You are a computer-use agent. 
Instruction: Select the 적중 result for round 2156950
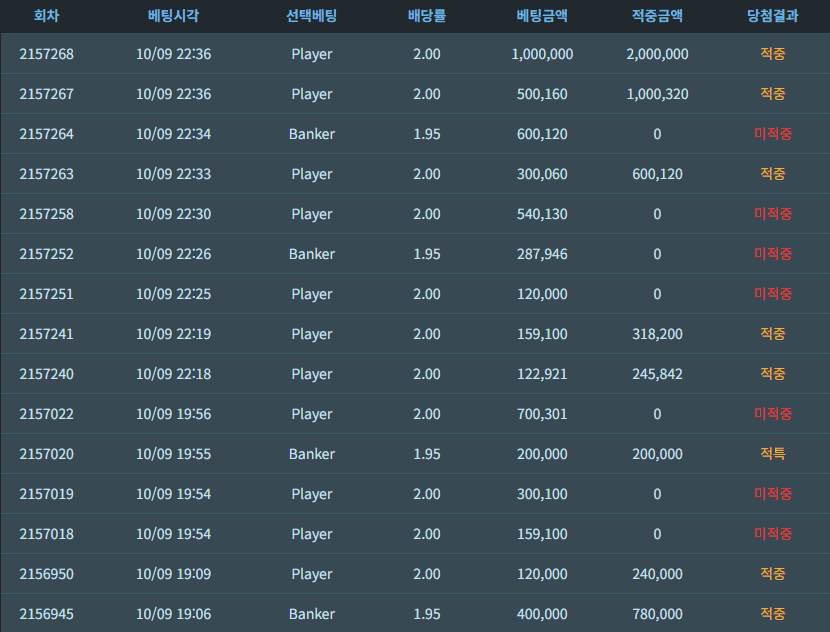[x=773, y=574]
